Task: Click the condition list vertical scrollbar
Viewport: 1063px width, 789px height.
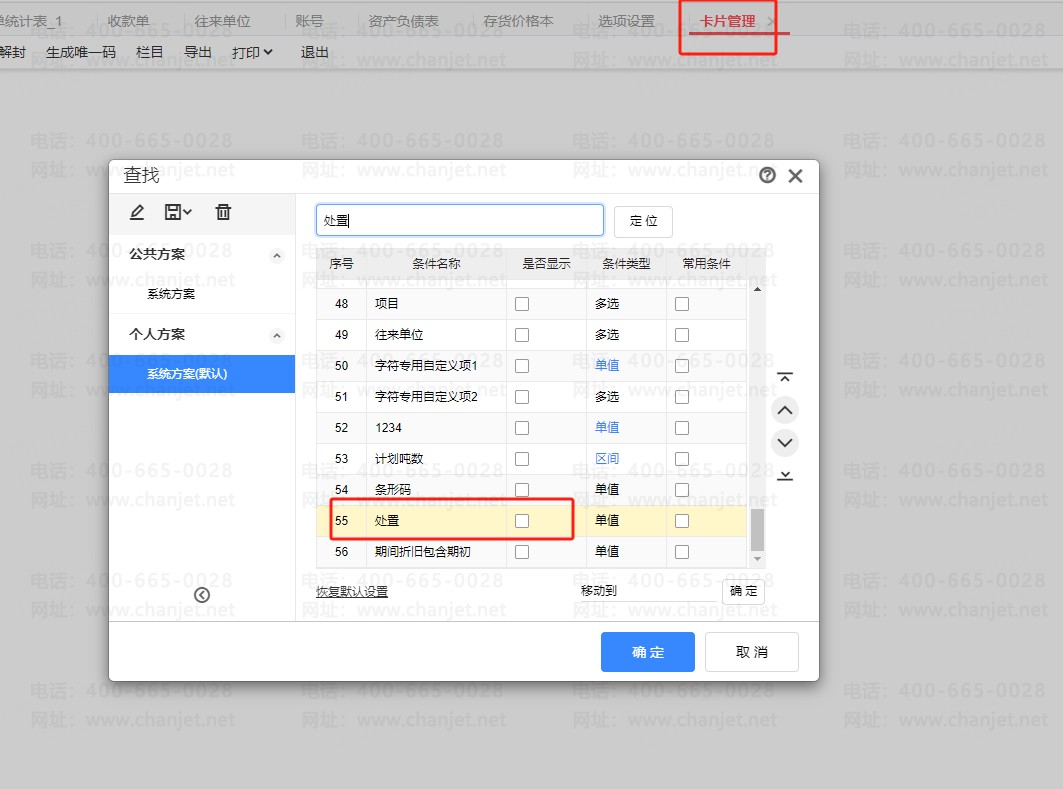Action: click(757, 528)
